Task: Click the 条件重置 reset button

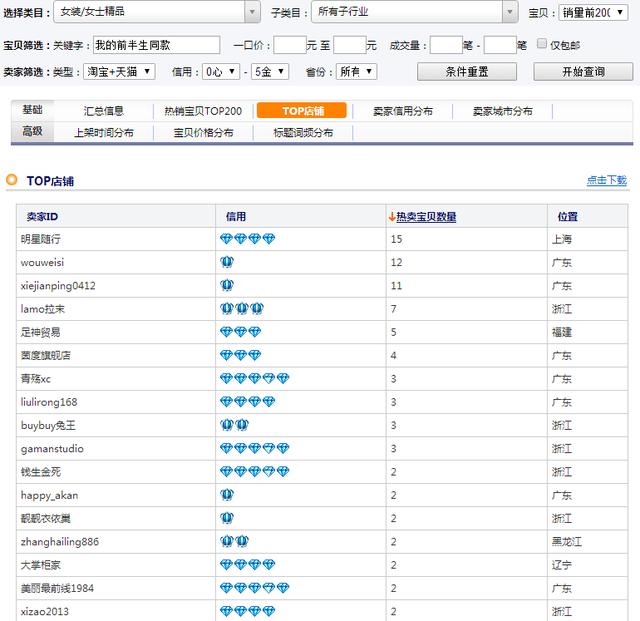Action: [x=467, y=72]
